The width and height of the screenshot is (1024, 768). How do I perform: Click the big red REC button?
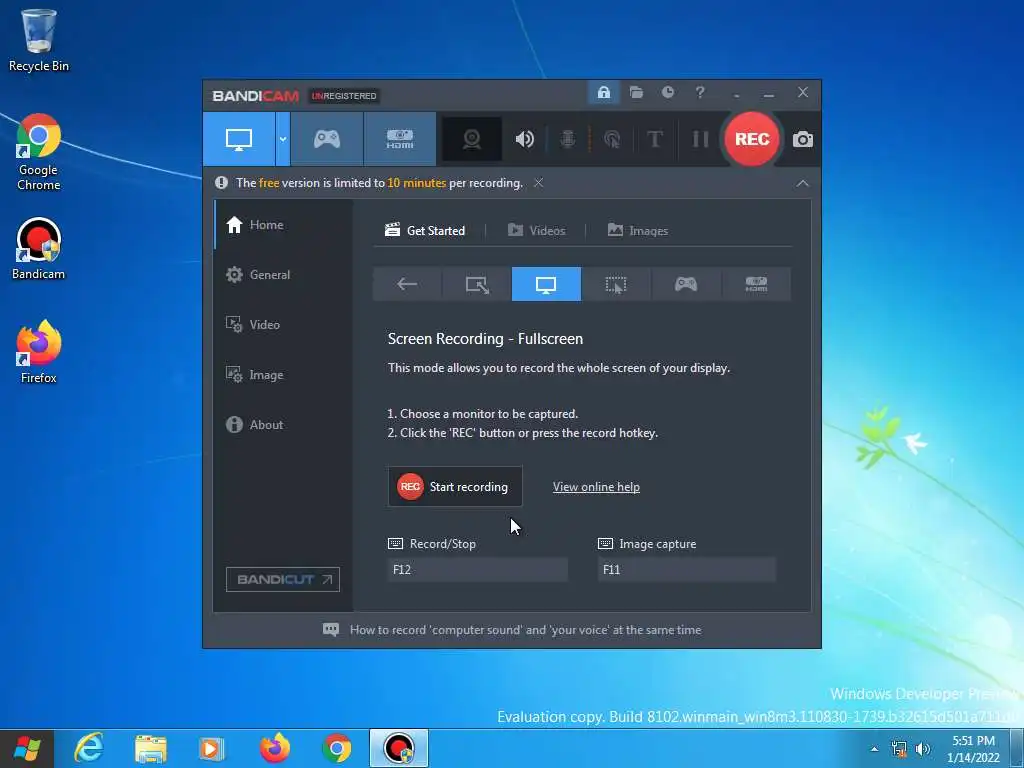(x=752, y=139)
